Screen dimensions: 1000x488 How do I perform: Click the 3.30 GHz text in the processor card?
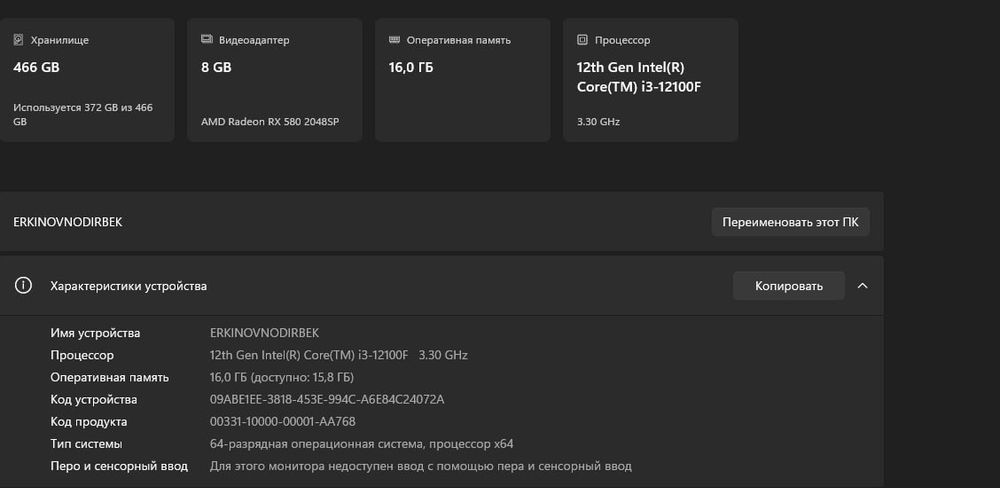(598, 121)
